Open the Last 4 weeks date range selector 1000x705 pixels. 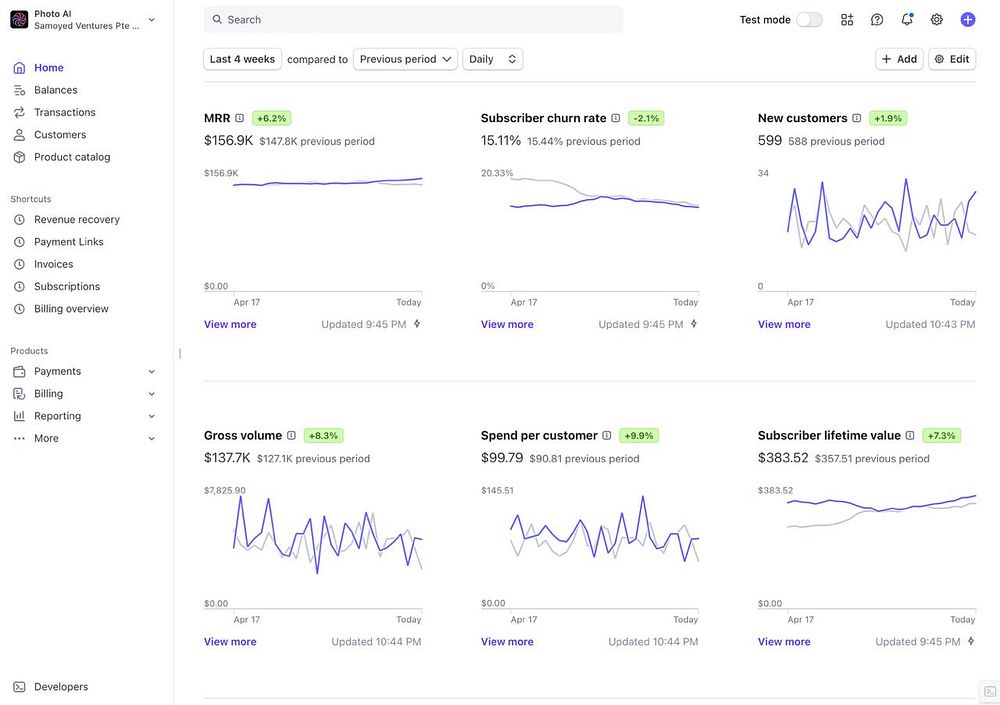tap(242, 59)
